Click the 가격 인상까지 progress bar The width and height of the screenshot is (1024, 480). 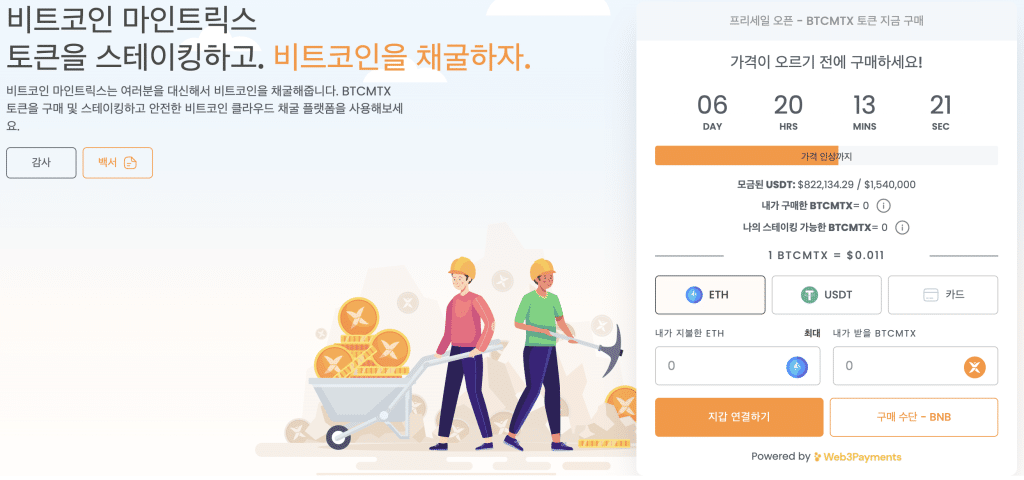(x=826, y=156)
